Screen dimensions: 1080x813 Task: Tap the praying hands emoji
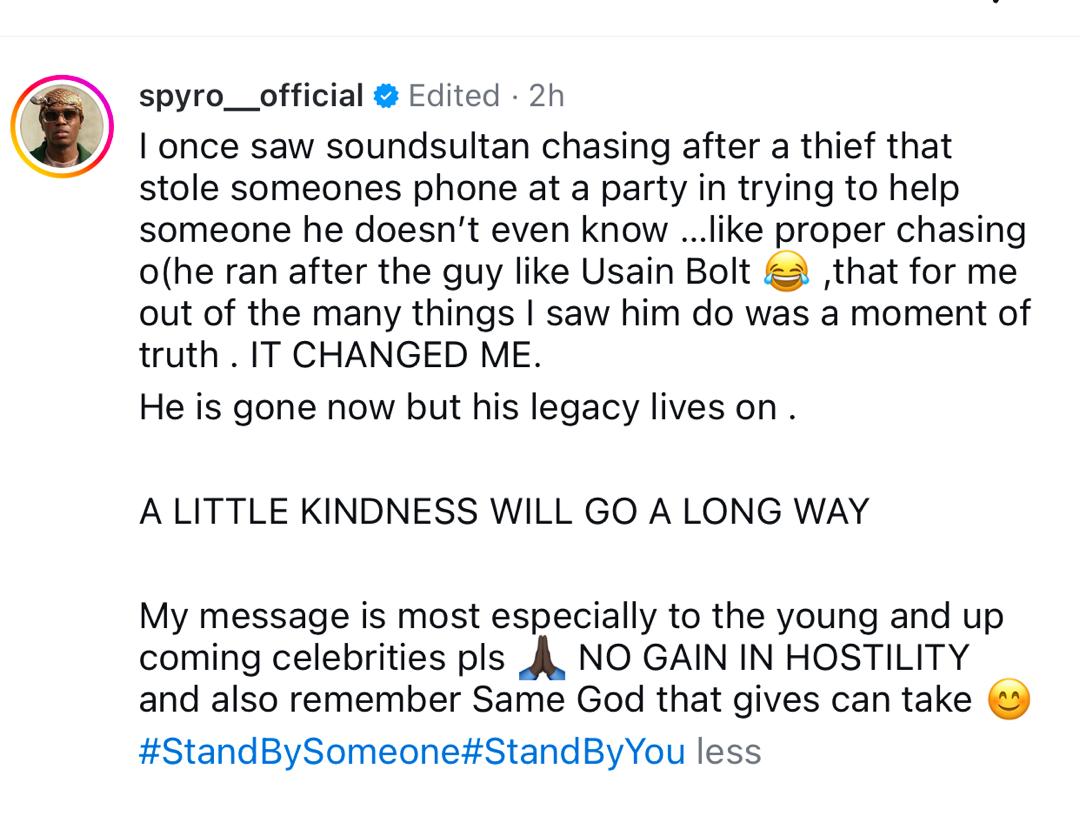[x=544, y=659]
